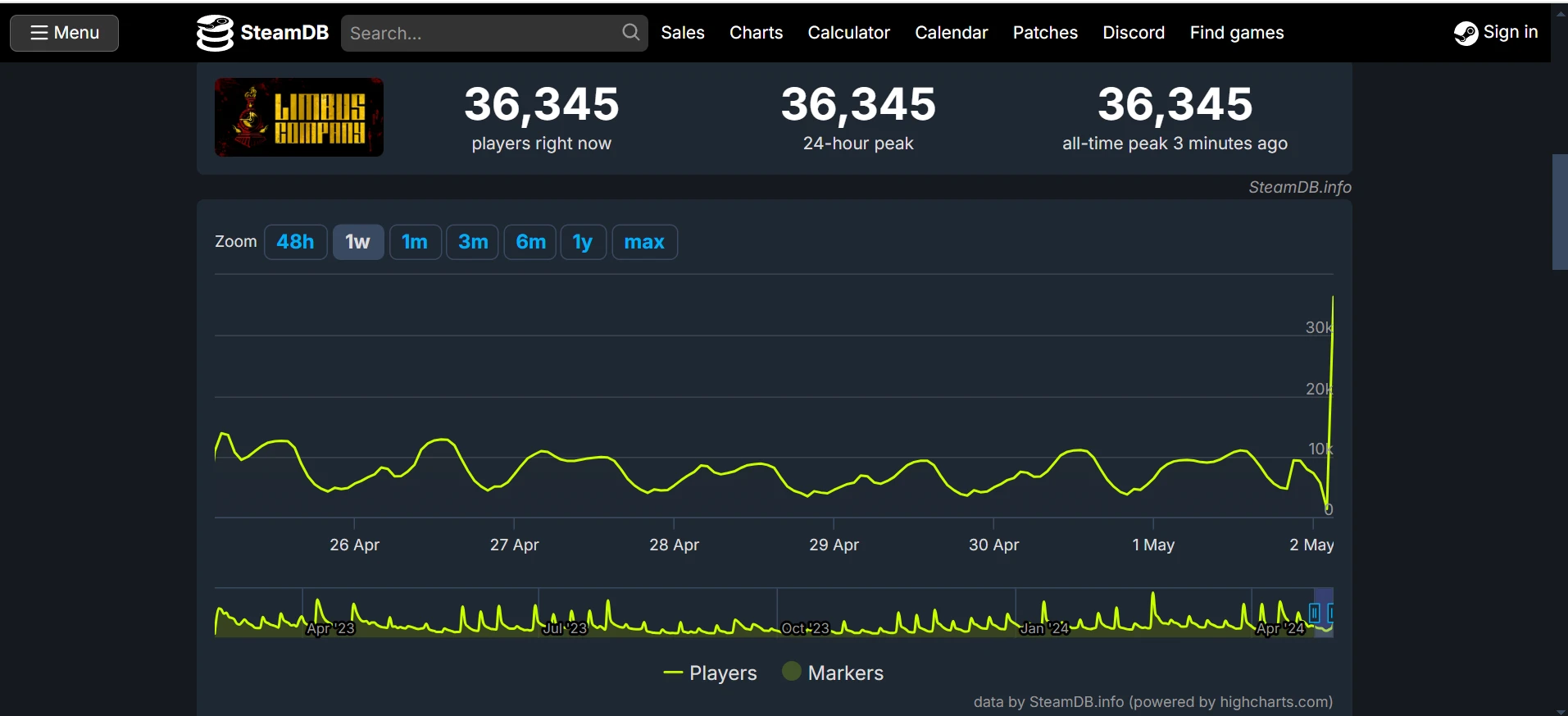Click the scrollbar down arrow
This screenshot has height=716, width=1568.
1560,710
